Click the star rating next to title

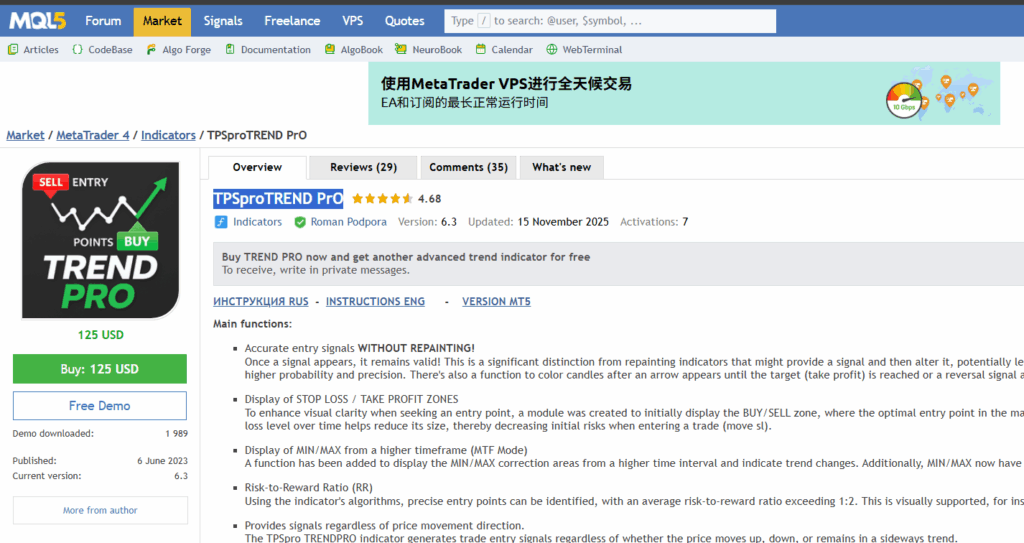point(381,199)
